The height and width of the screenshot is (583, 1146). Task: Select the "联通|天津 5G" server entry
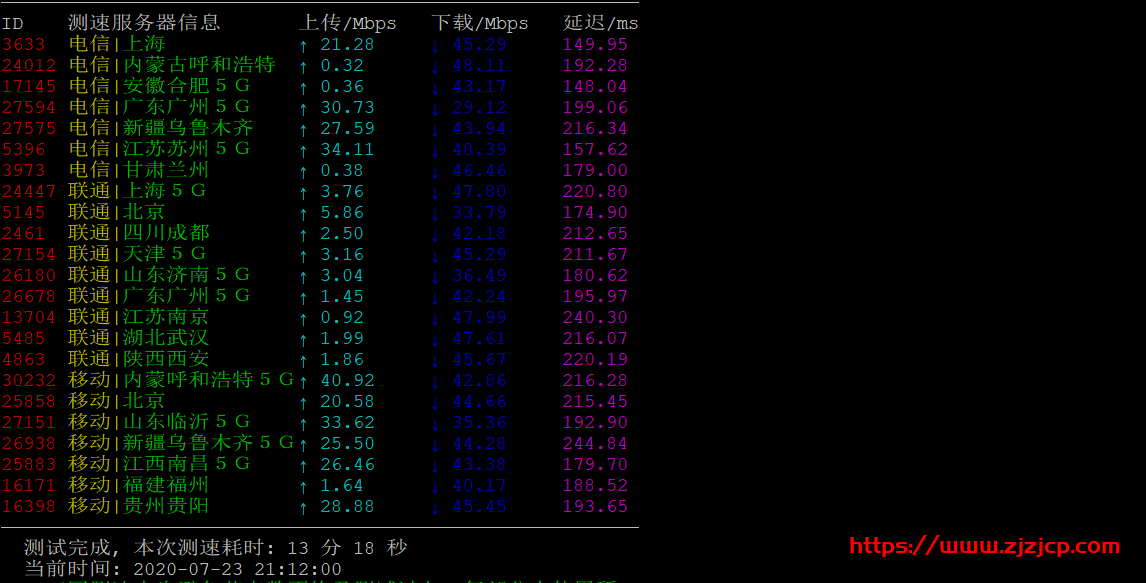(137, 254)
